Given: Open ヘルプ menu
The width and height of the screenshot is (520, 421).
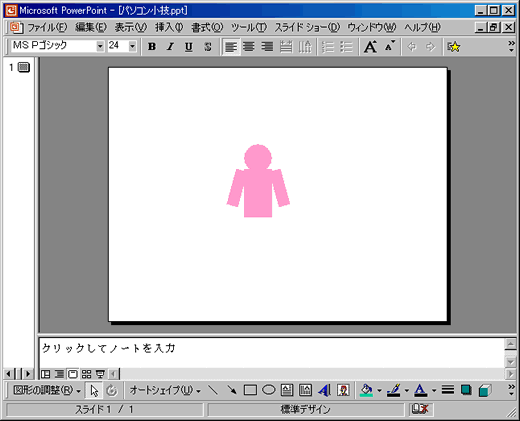Looking at the screenshot, I should [x=422, y=27].
